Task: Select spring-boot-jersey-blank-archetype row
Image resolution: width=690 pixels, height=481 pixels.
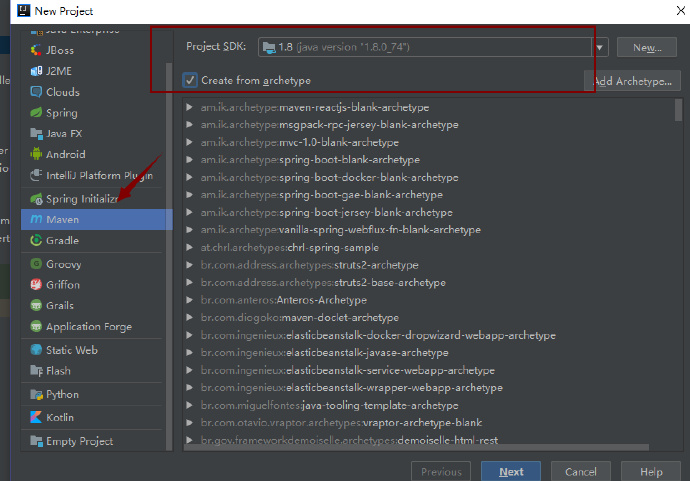Action: 429,212
